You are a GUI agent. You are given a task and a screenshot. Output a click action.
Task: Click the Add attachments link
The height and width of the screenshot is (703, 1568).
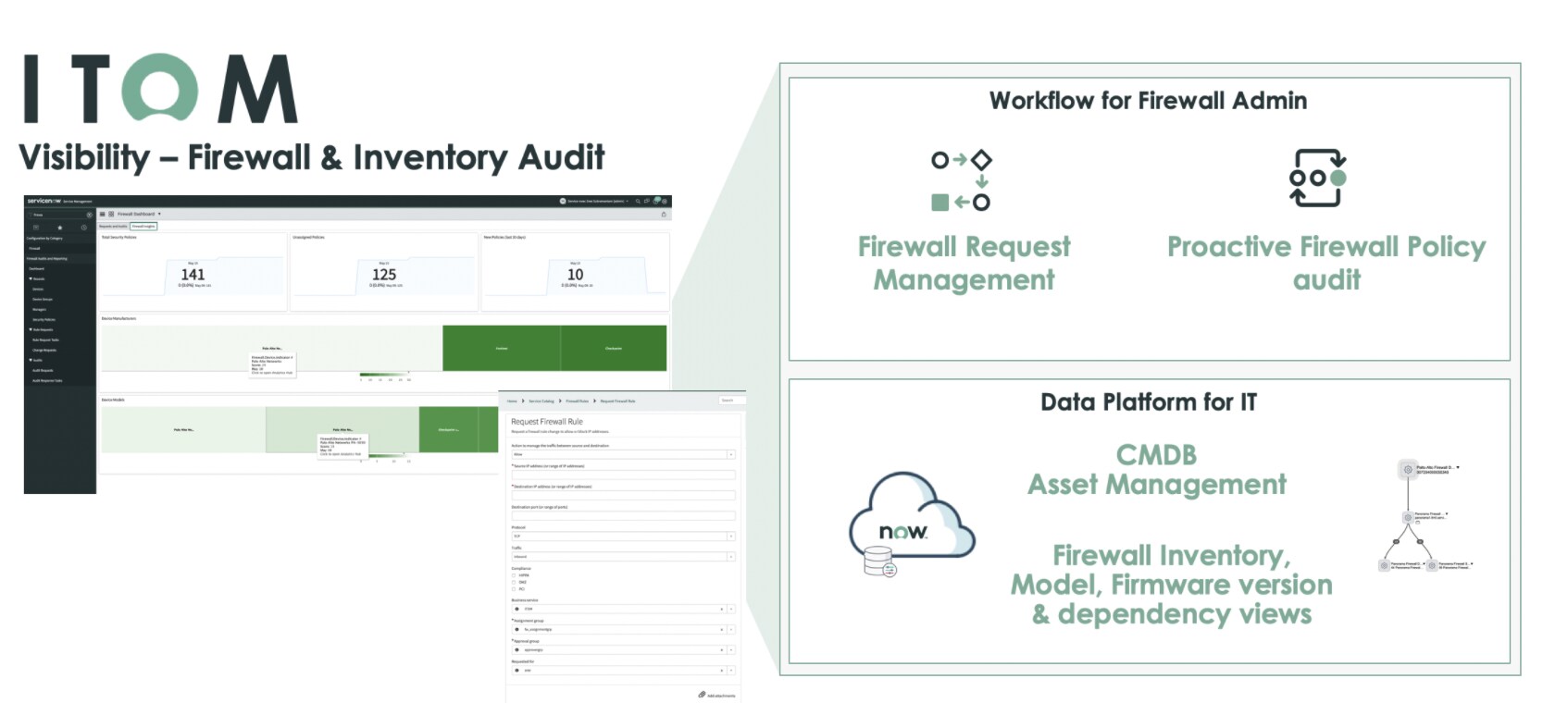[x=721, y=696]
